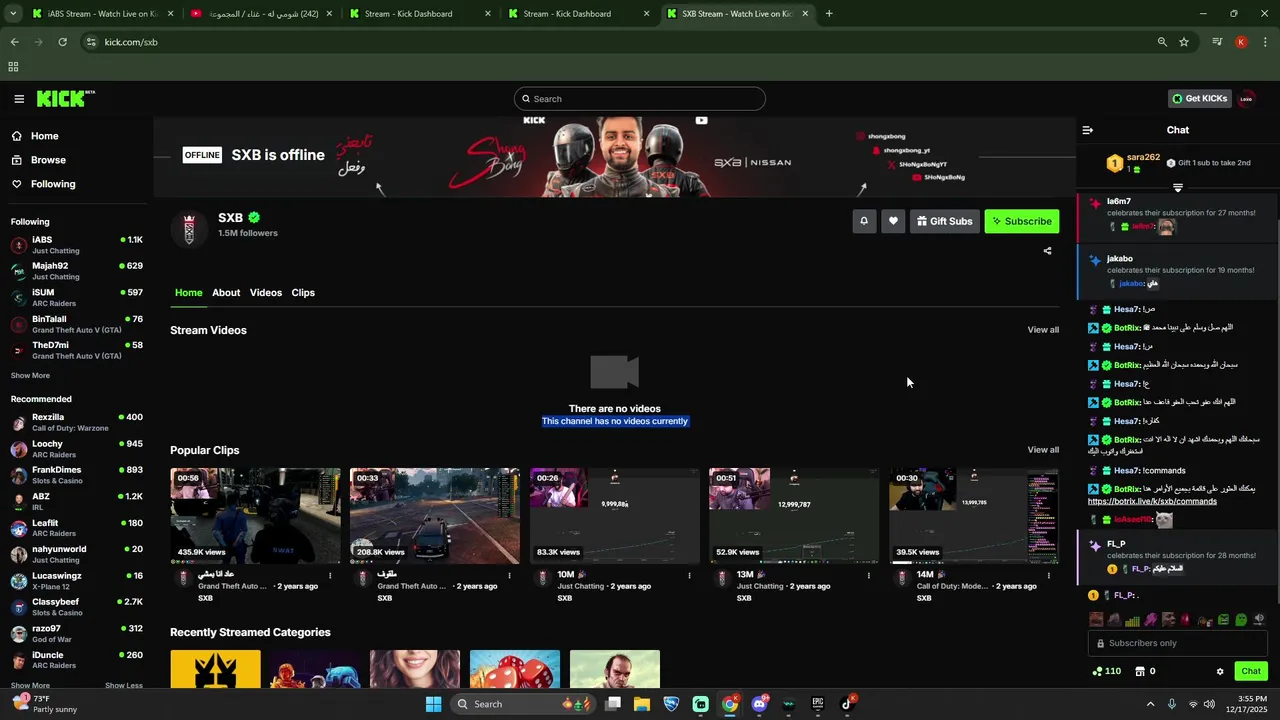This screenshot has width=1280, height=720.
Task: Collapse Recommended list with Show Less
Action: pos(123,685)
